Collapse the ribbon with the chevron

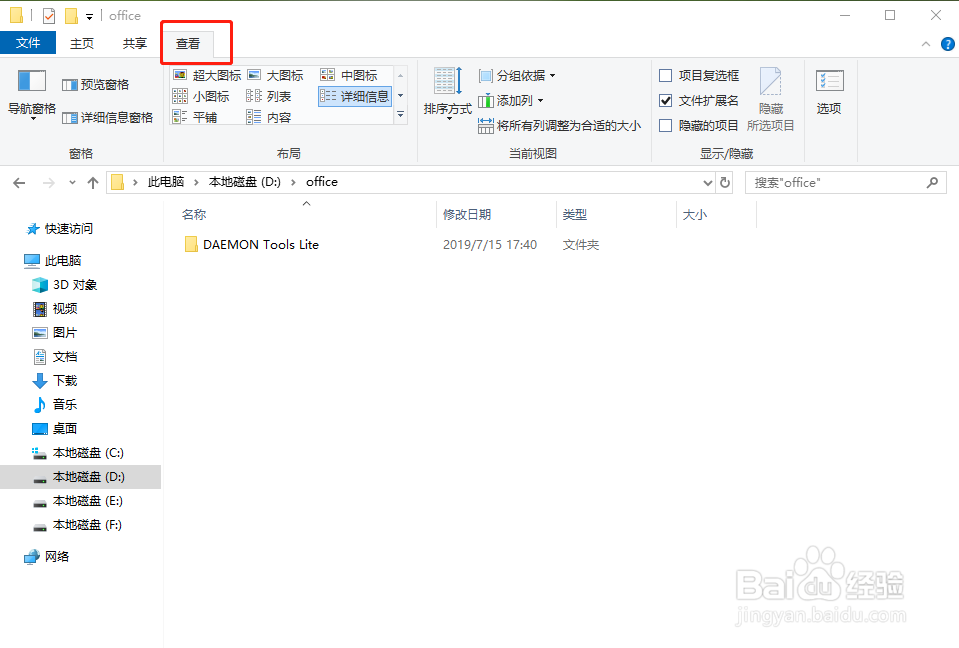coord(926,44)
